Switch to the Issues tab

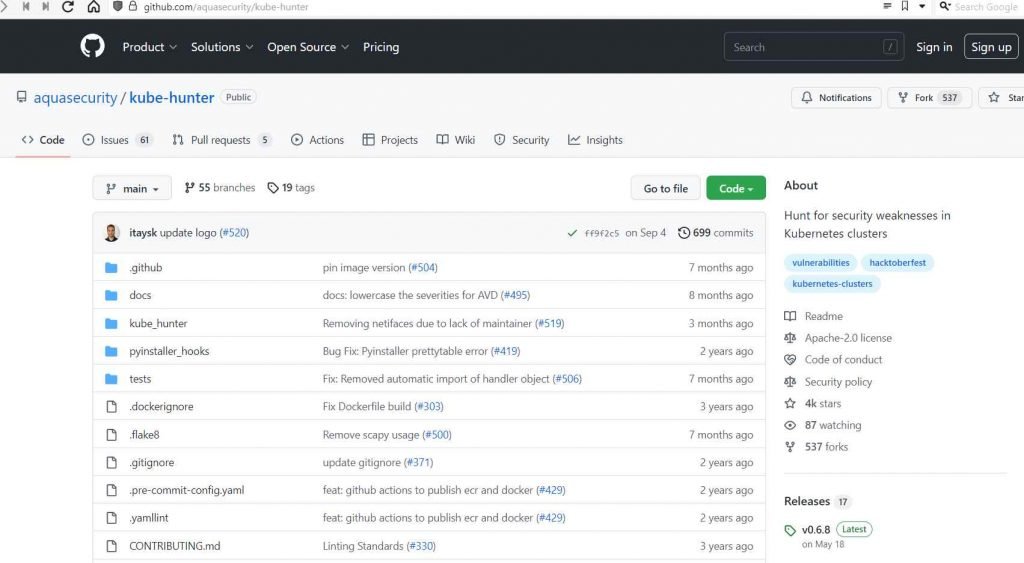(x=118, y=140)
